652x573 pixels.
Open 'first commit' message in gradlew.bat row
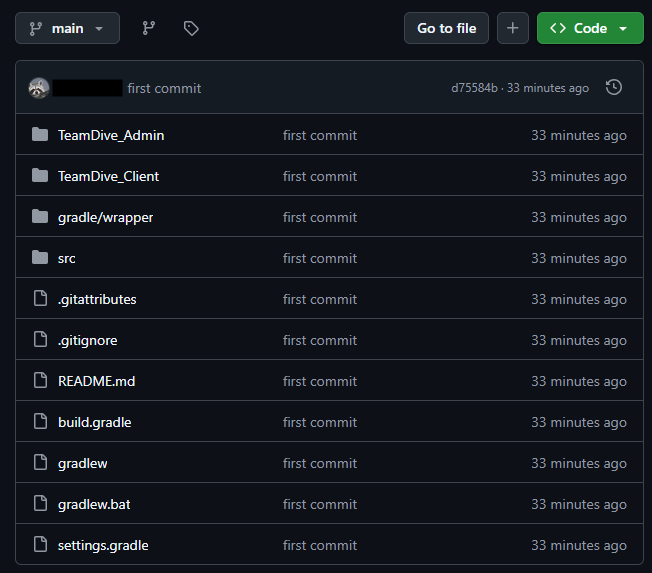pos(320,504)
